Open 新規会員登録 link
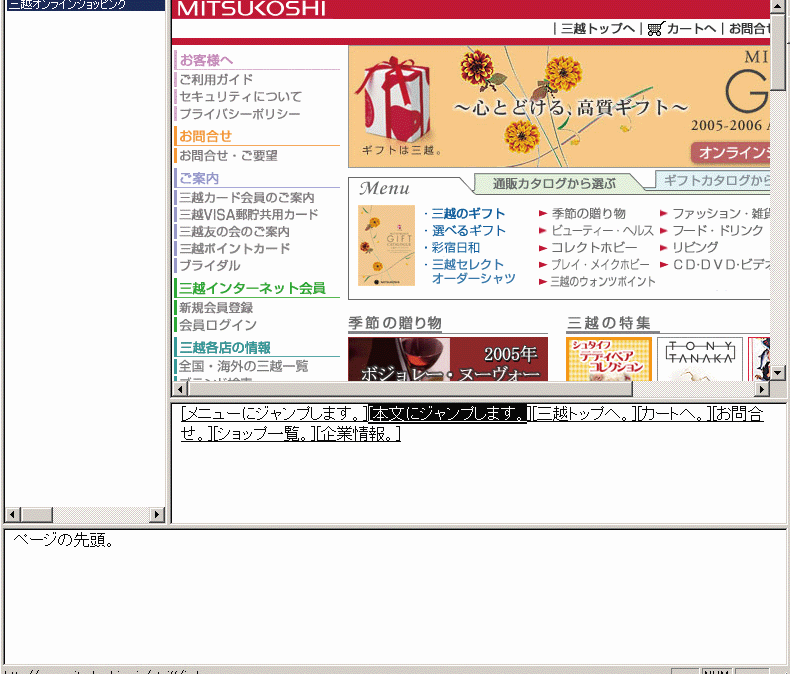 [x=216, y=308]
